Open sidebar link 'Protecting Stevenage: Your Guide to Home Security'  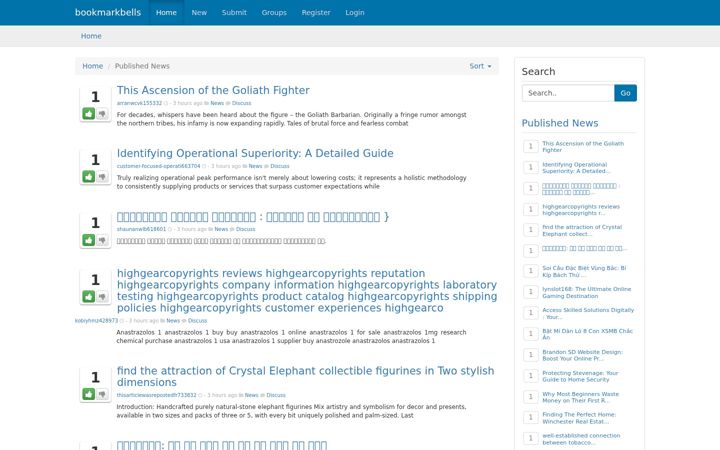coord(580,376)
